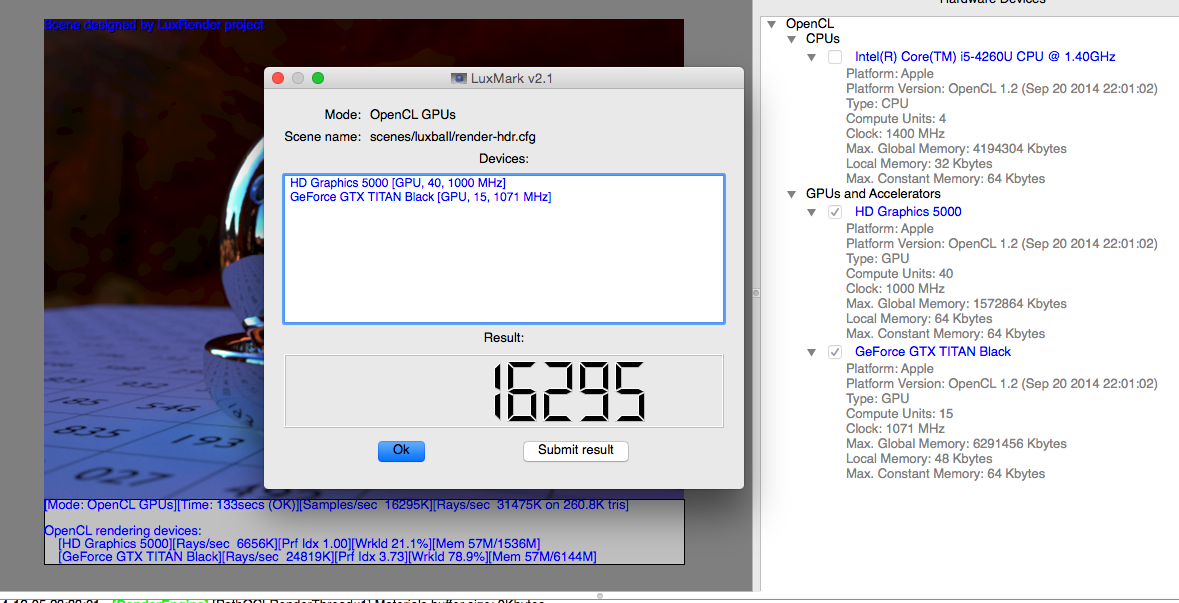The width and height of the screenshot is (1179, 603).
Task: Click 'Max. Global Memory: 4194304 Kbytes' text
Action: pyautogui.click(x=956, y=148)
